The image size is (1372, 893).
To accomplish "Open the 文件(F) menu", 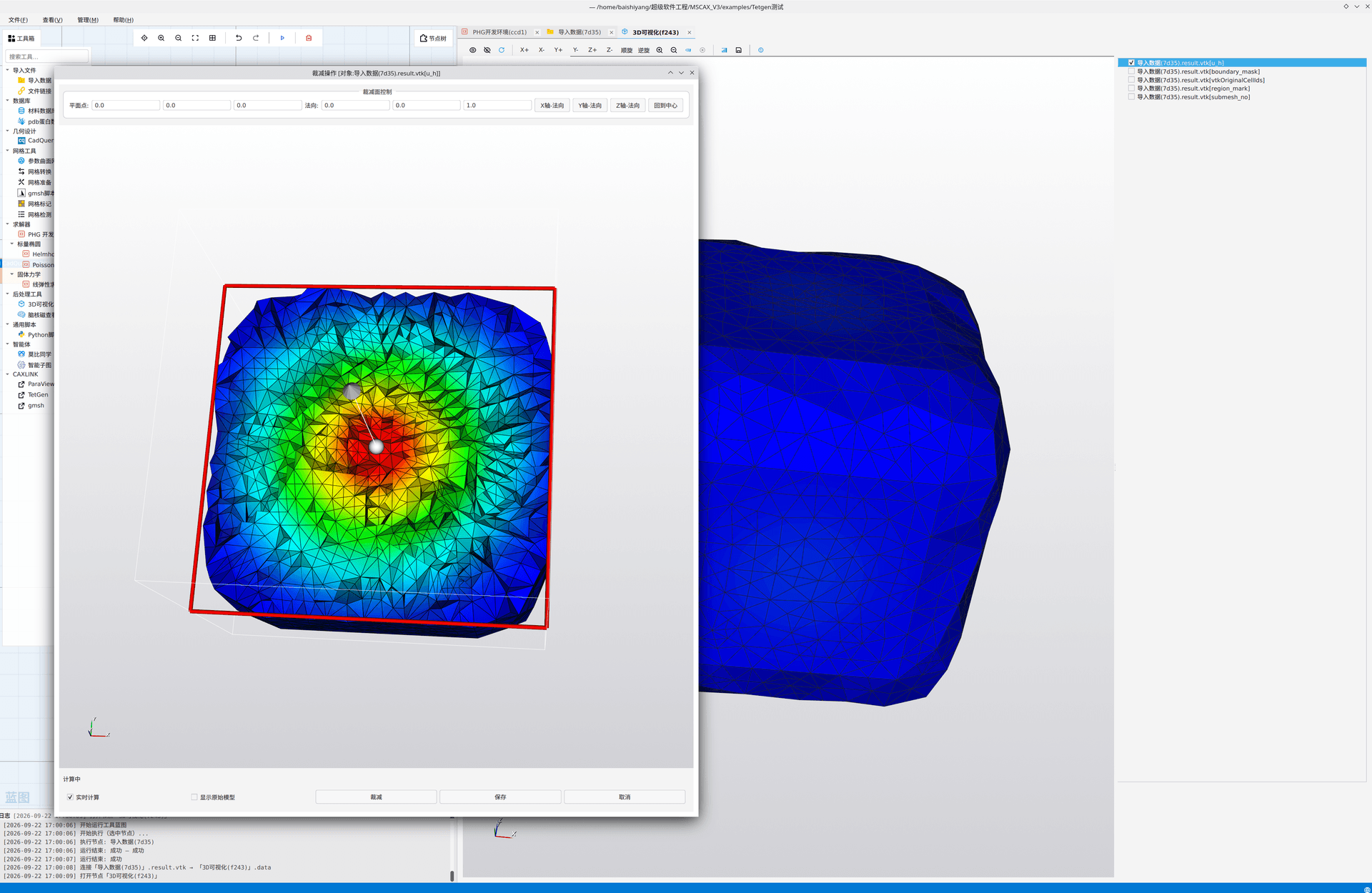I will click(x=18, y=20).
